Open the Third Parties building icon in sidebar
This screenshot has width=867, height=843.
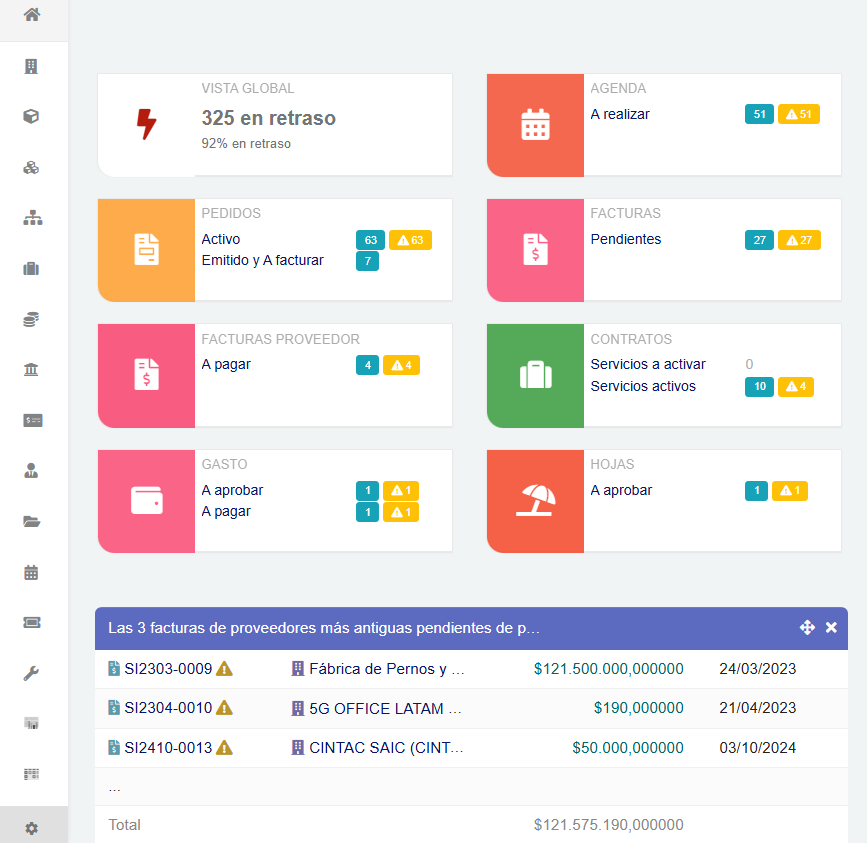point(31,67)
